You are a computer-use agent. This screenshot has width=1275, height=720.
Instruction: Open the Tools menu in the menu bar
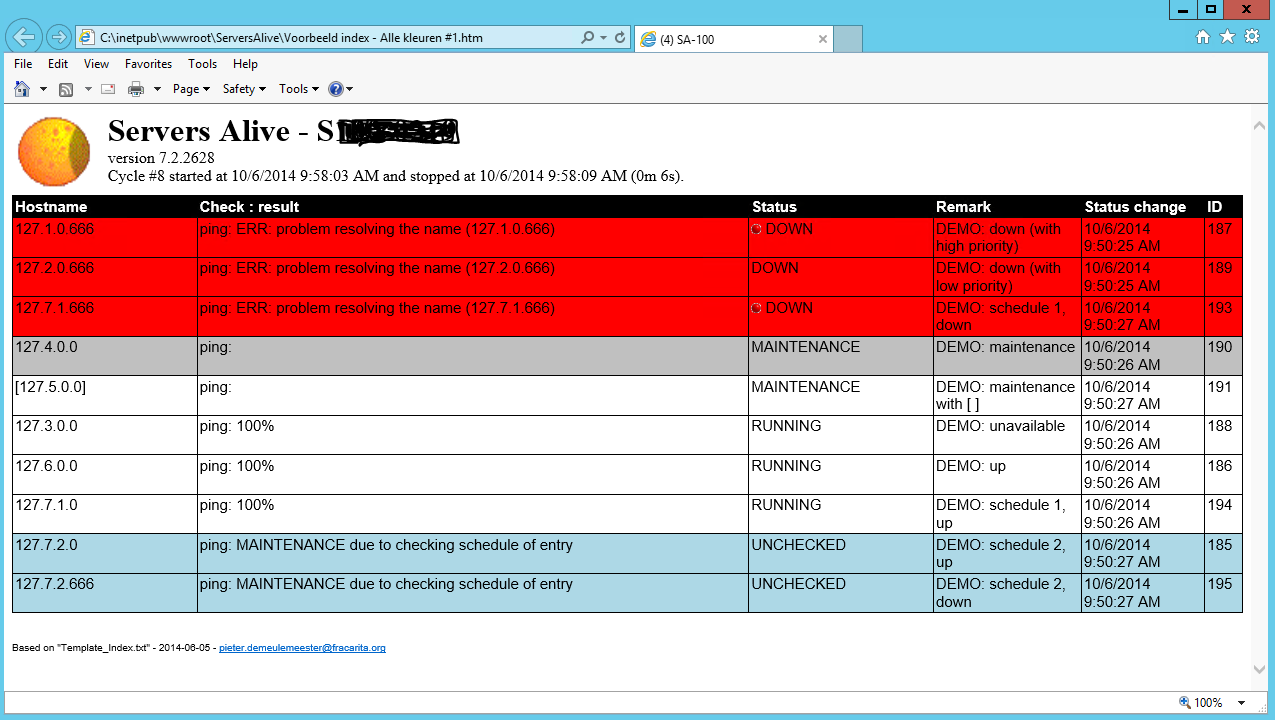tap(203, 64)
